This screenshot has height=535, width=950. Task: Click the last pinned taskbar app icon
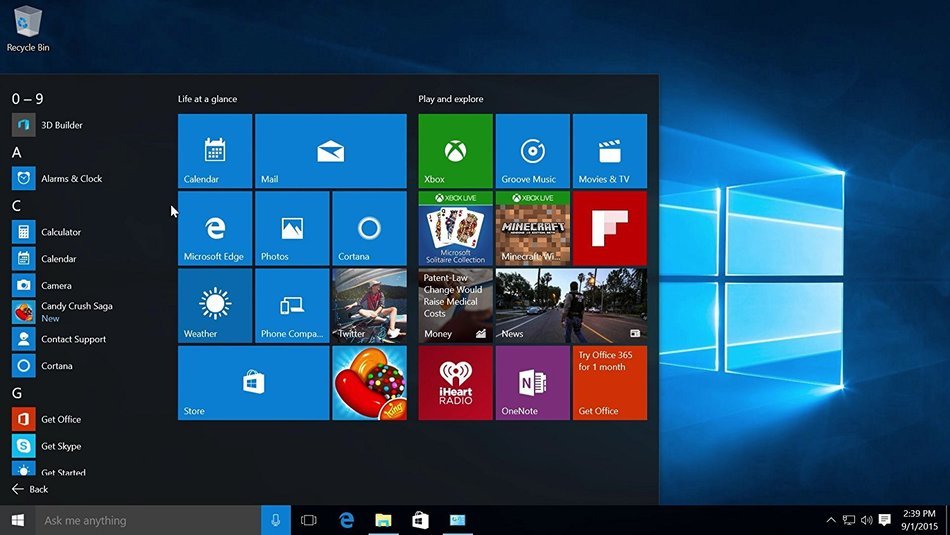coord(457,520)
